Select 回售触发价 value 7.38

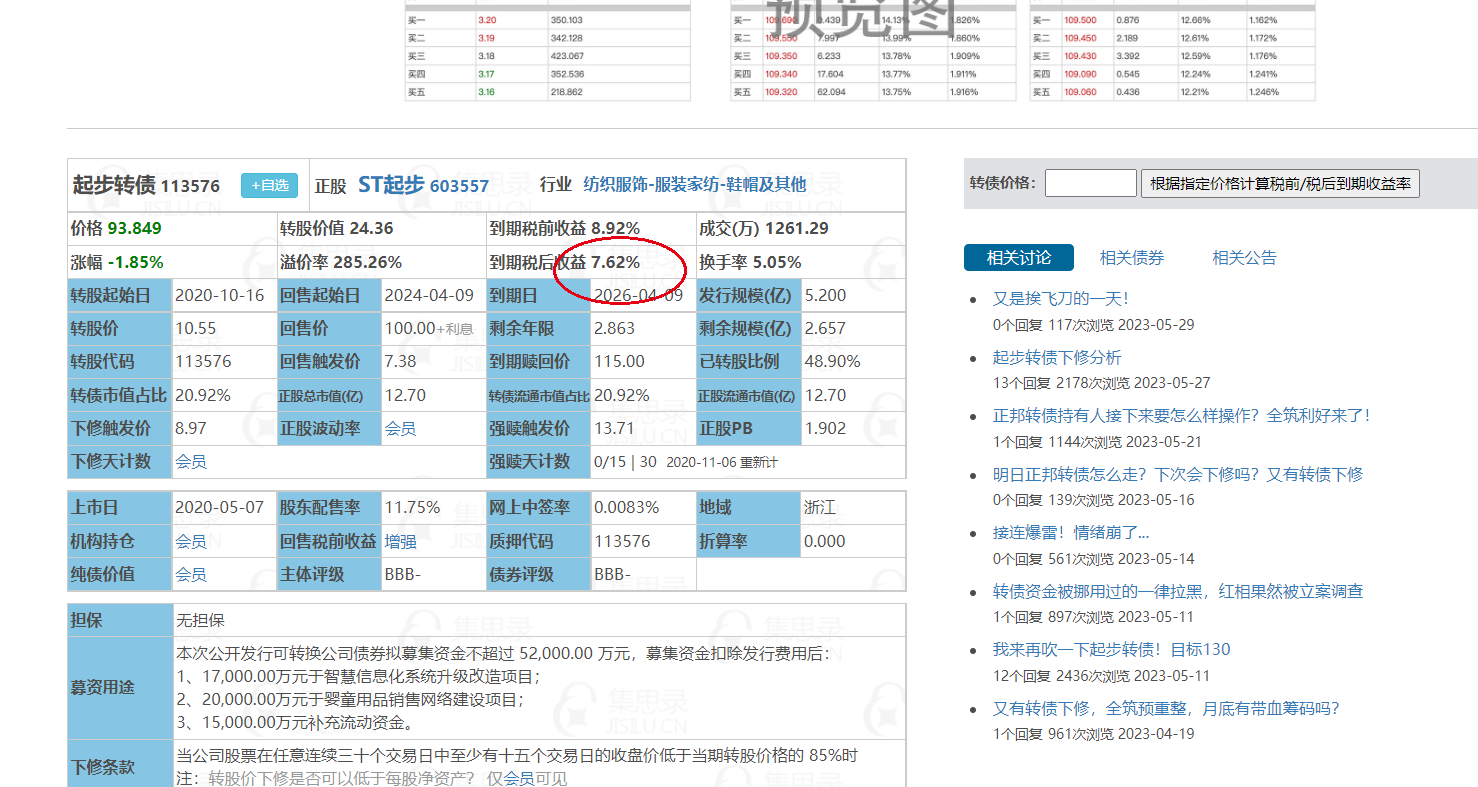(401, 361)
